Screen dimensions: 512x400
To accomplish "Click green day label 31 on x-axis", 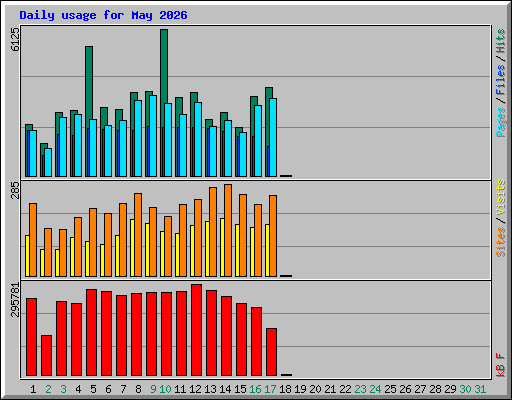I will click(480, 389).
